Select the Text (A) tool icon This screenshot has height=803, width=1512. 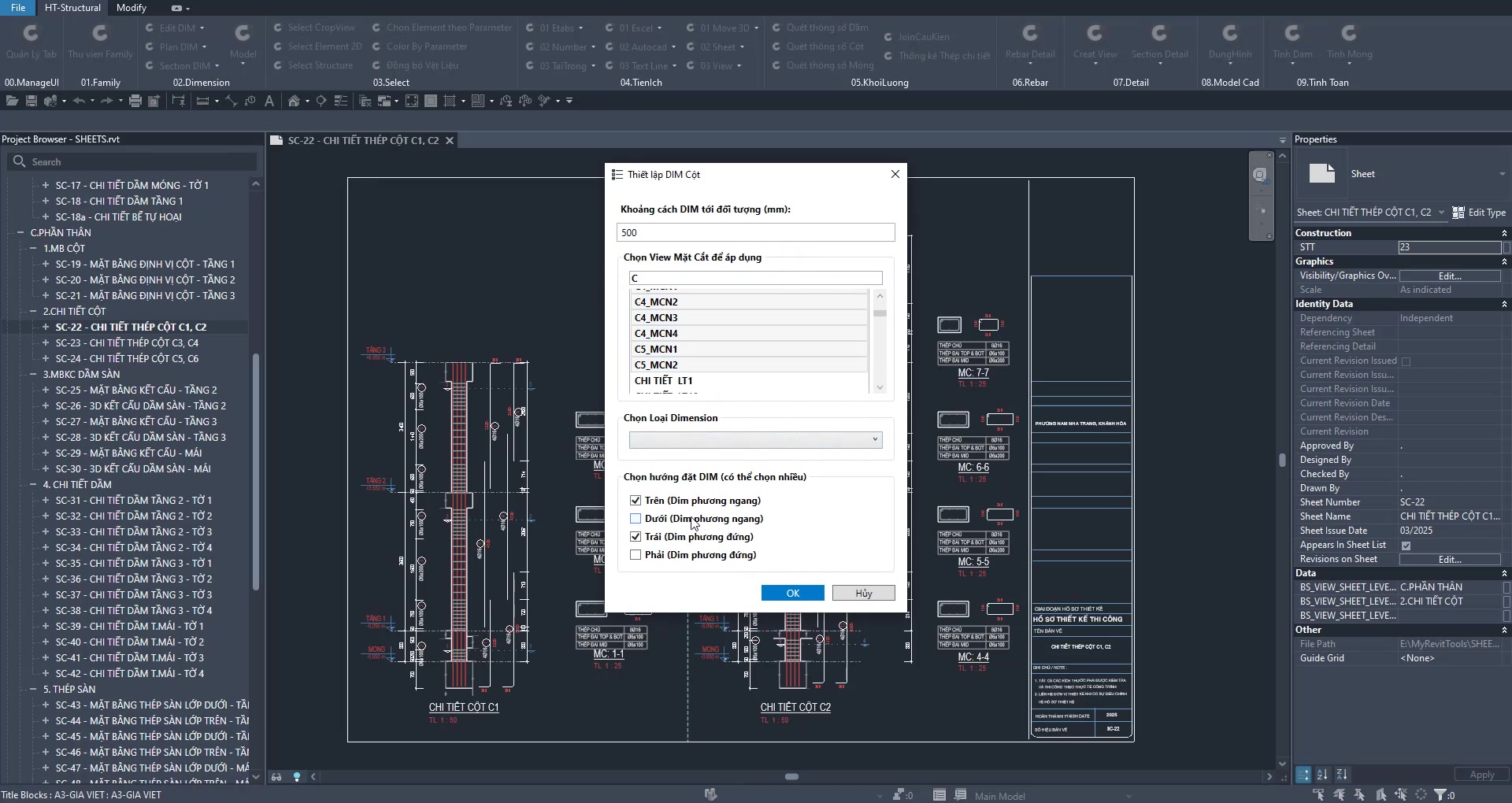tap(269, 101)
